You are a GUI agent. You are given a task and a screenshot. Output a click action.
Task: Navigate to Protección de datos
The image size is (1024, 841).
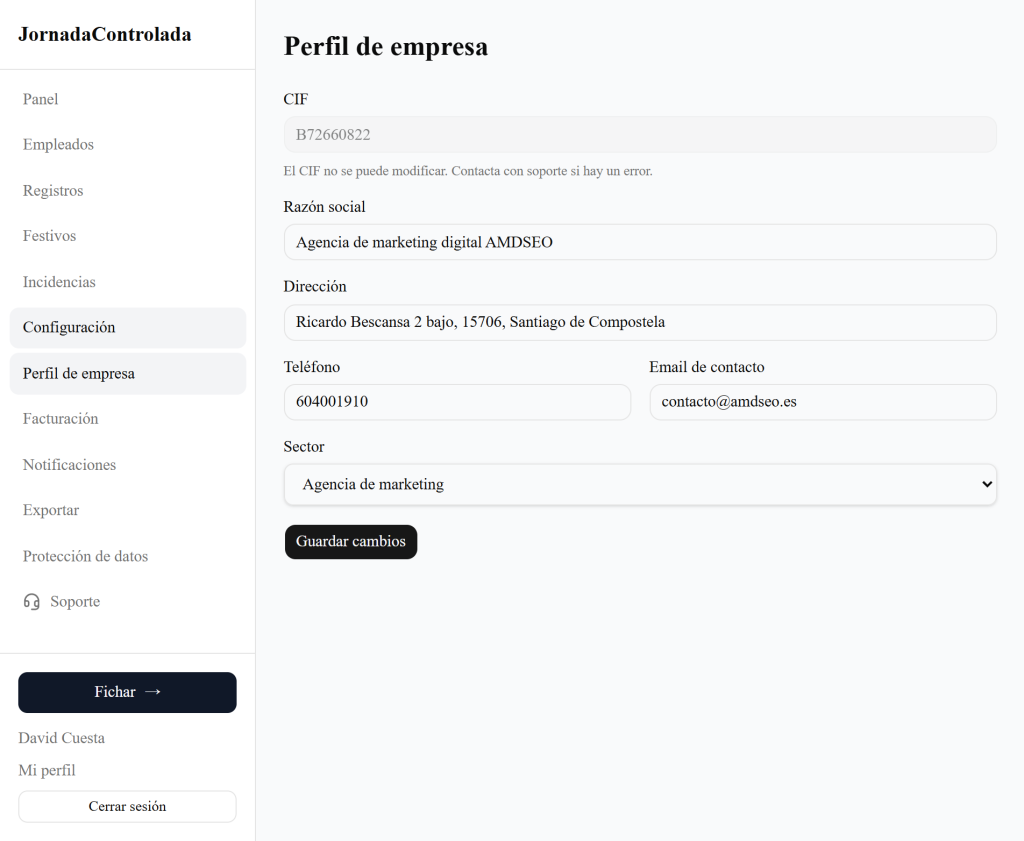[85, 556]
